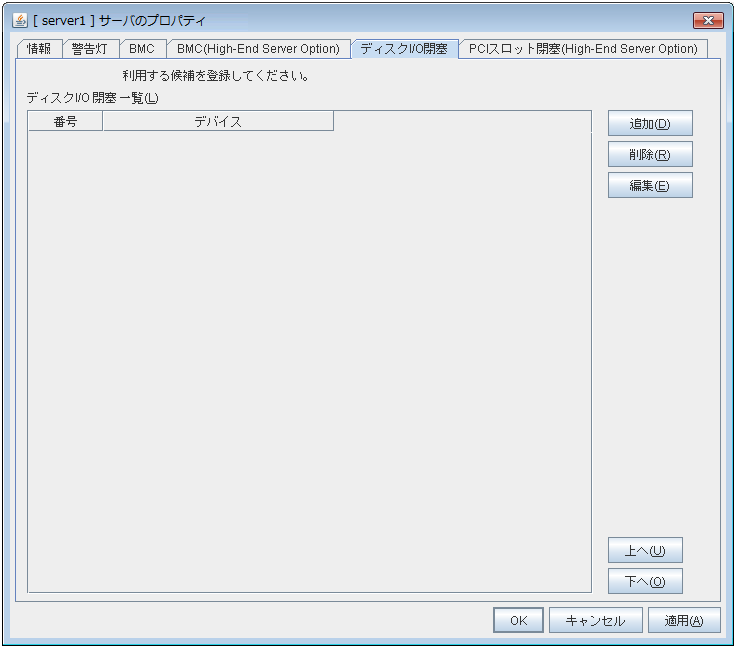Click the Java icon in the title bar
The height and width of the screenshot is (648, 736).
coord(20,20)
